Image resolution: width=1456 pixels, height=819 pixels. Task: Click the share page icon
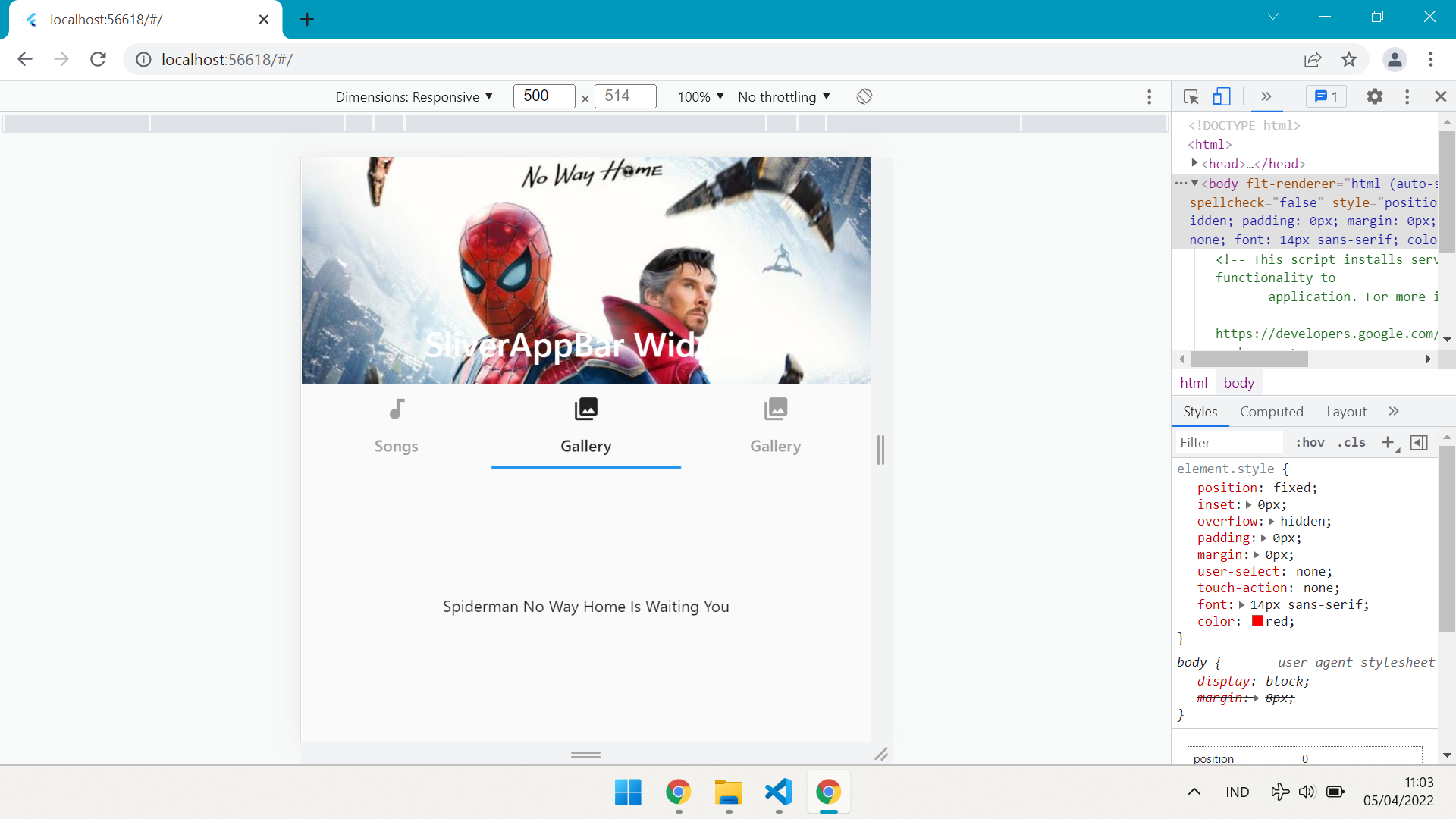pyautogui.click(x=1313, y=59)
